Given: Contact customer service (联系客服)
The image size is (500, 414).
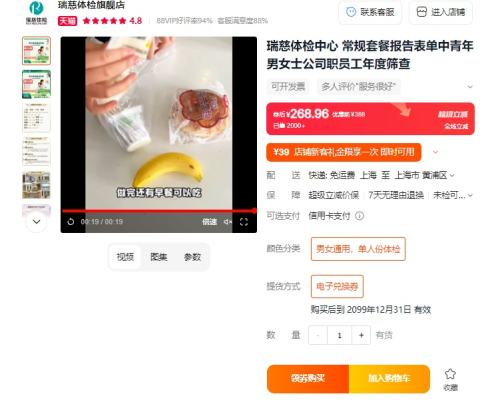Looking at the screenshot, I should point(370,12).
